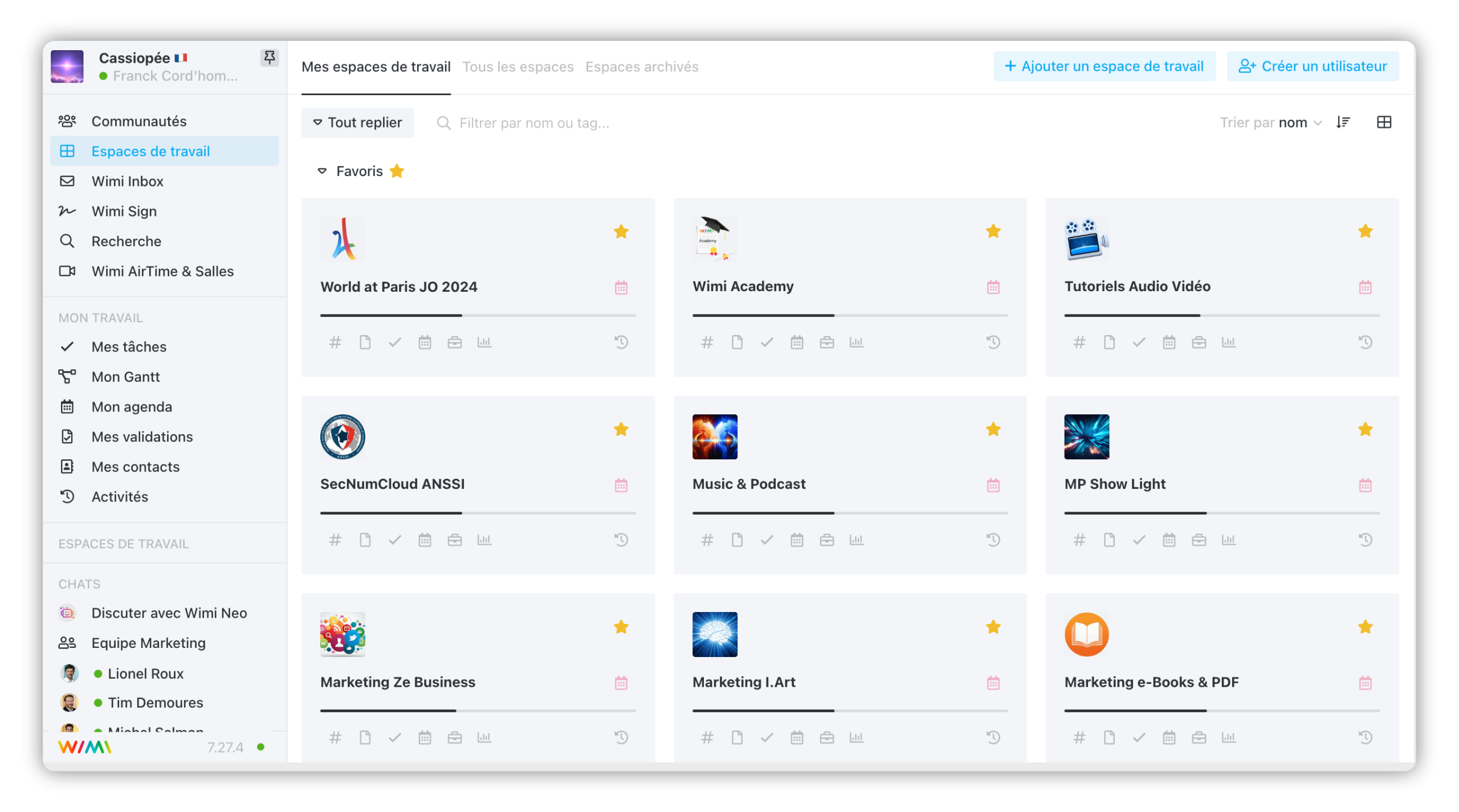Click Créer un utilisateur button
This screenshot has width=1459, height=812.
click(x=1313, y=66)
